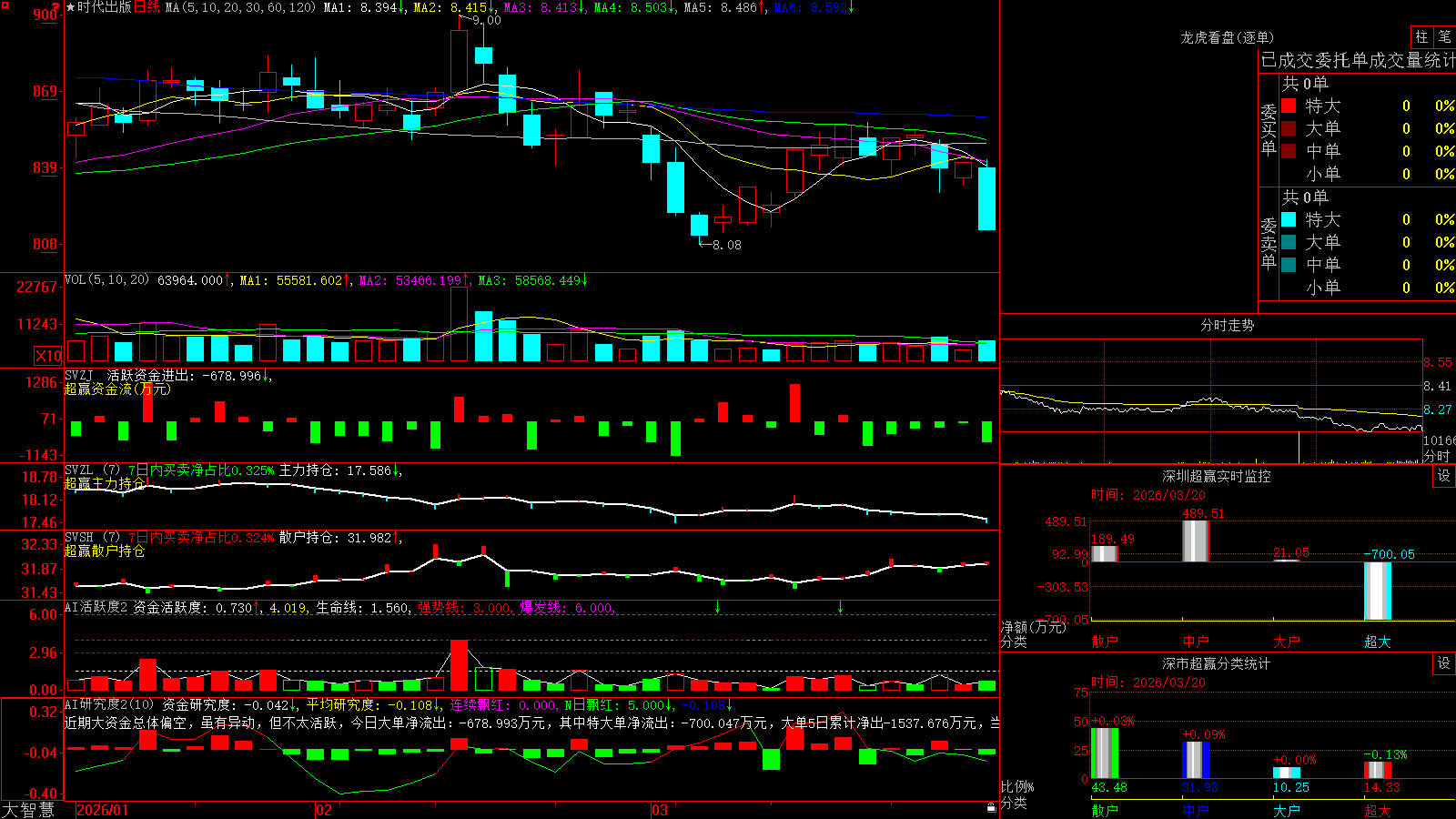
Task: Click the 小单 row under 委买单
Action: point(1368,174)
